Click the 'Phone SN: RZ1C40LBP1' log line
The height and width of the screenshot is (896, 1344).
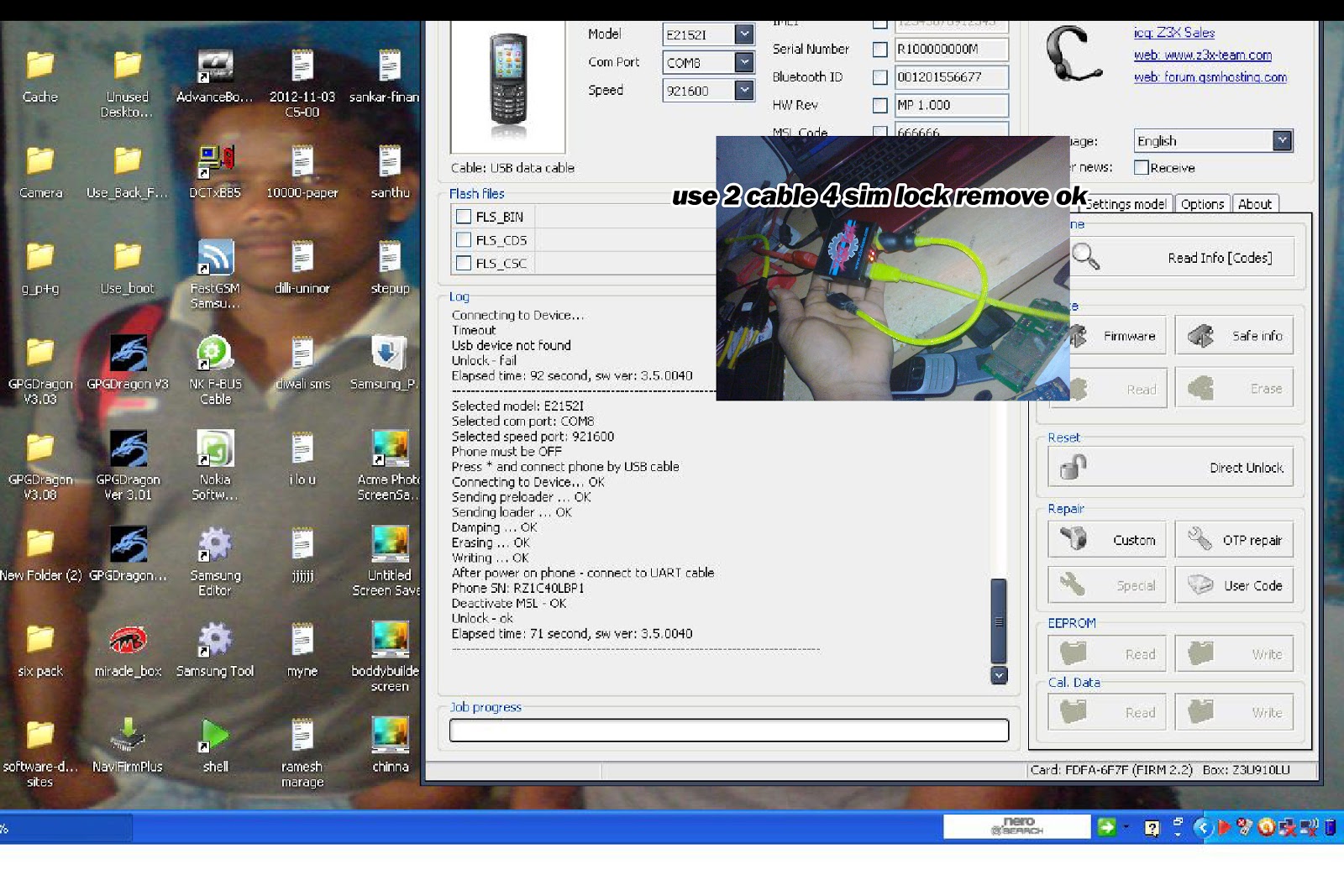(518, 588)
